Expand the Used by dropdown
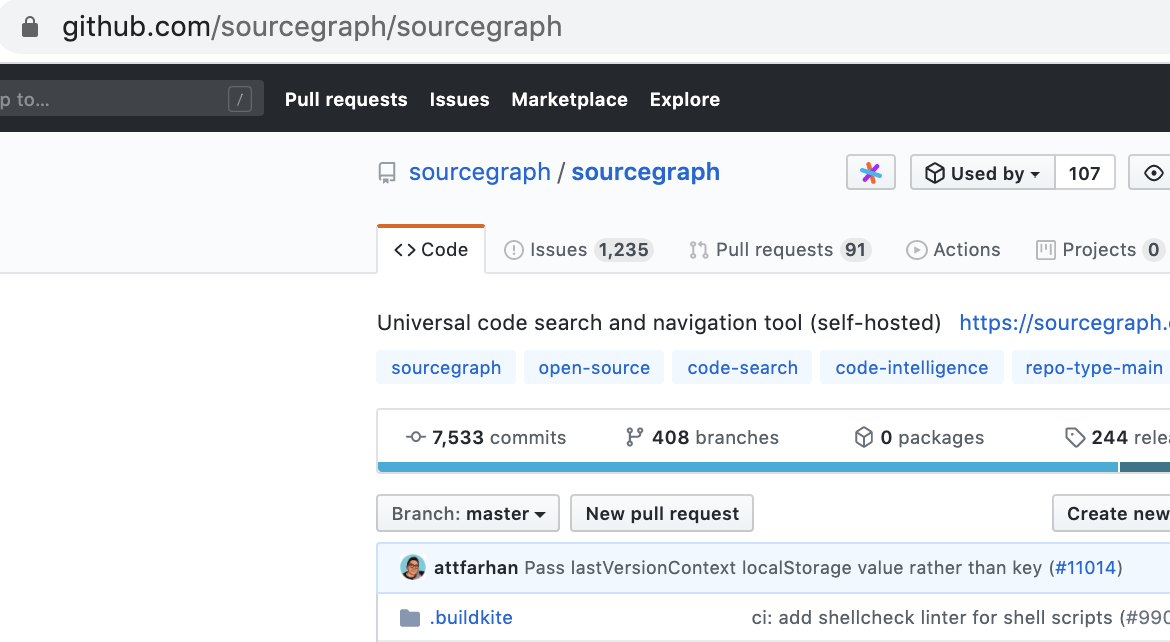This screenshot has height=642, width=1170. click(983, 173)
